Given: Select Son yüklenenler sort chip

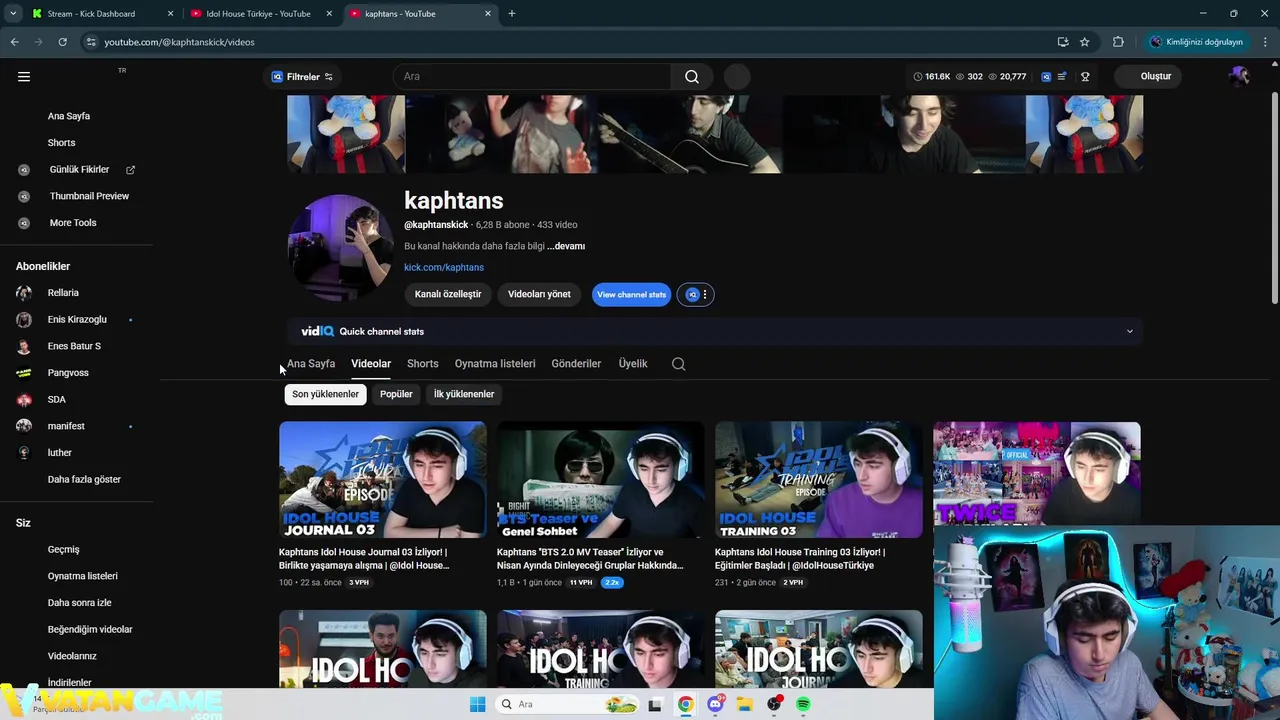Looking at the screenshot, I should click(325, 394).
